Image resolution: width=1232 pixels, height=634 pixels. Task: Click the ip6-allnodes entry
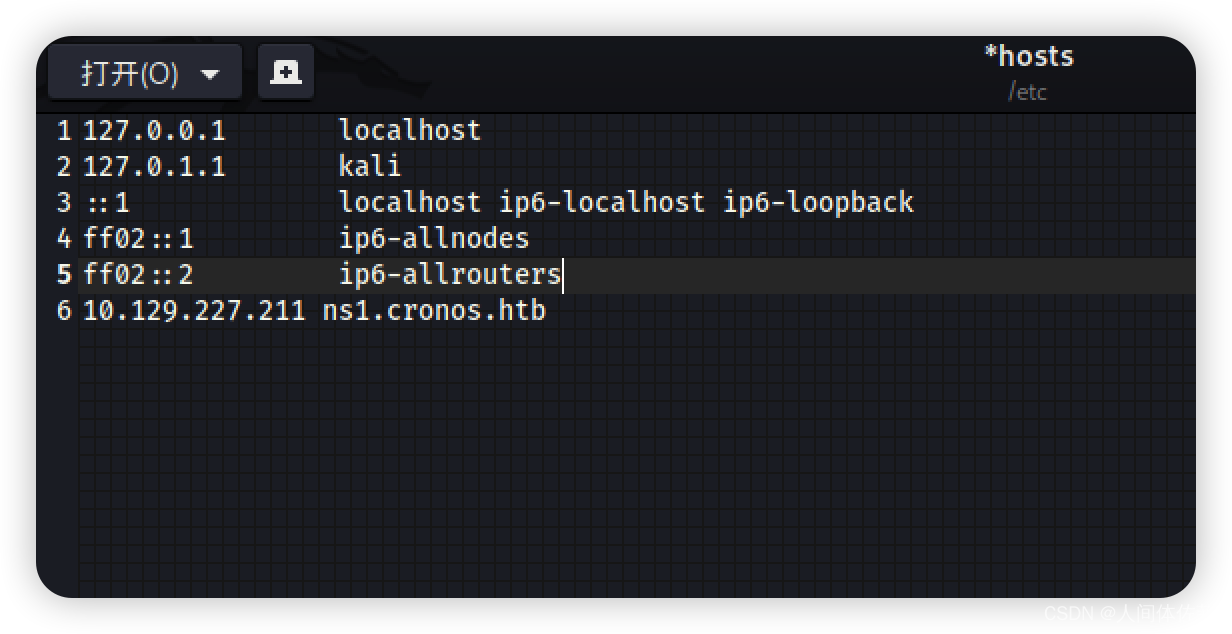click(436, 238)
